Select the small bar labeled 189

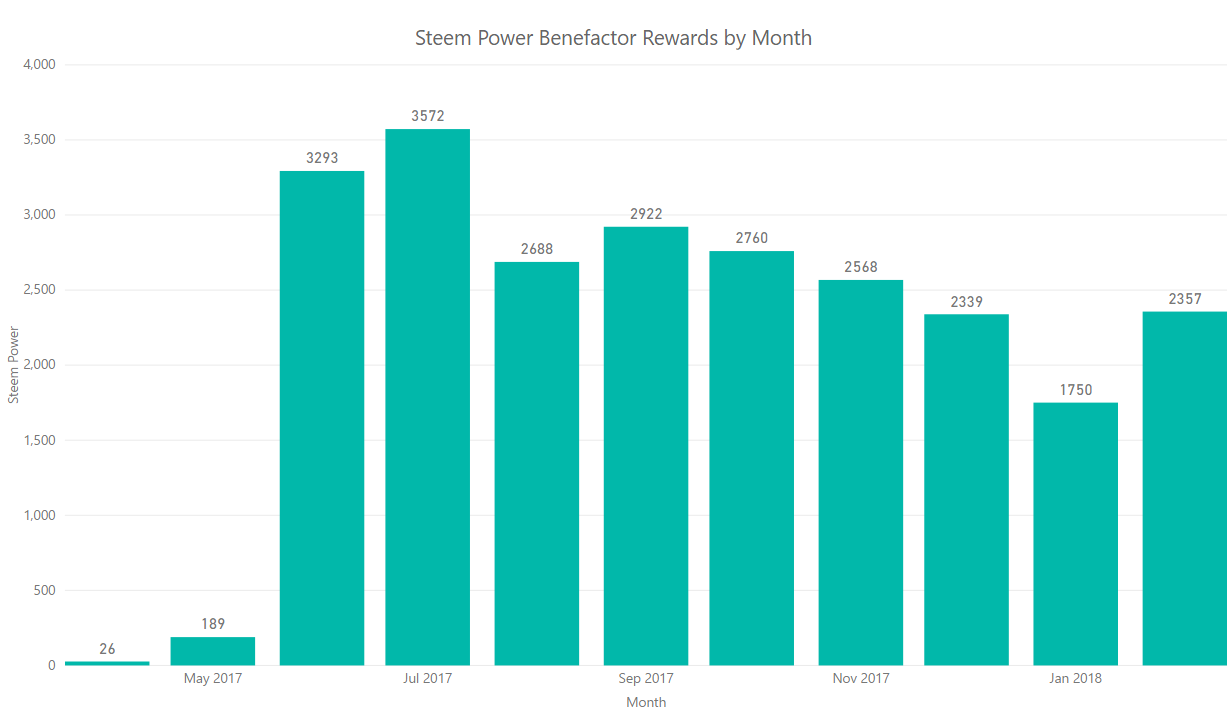pos(213,651)
